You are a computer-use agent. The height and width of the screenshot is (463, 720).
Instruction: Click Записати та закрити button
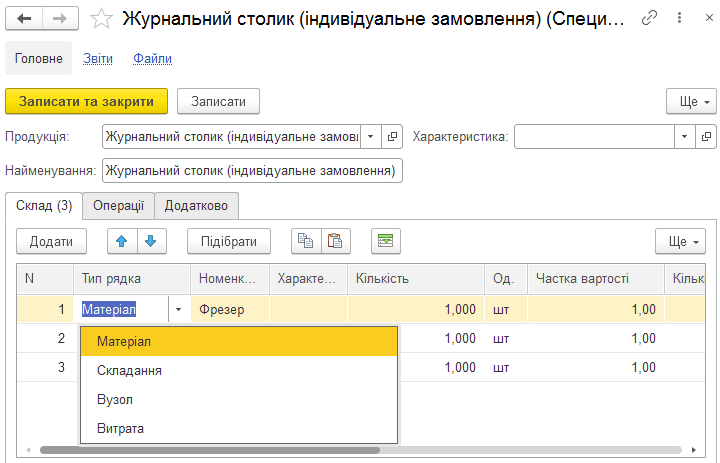86,102
